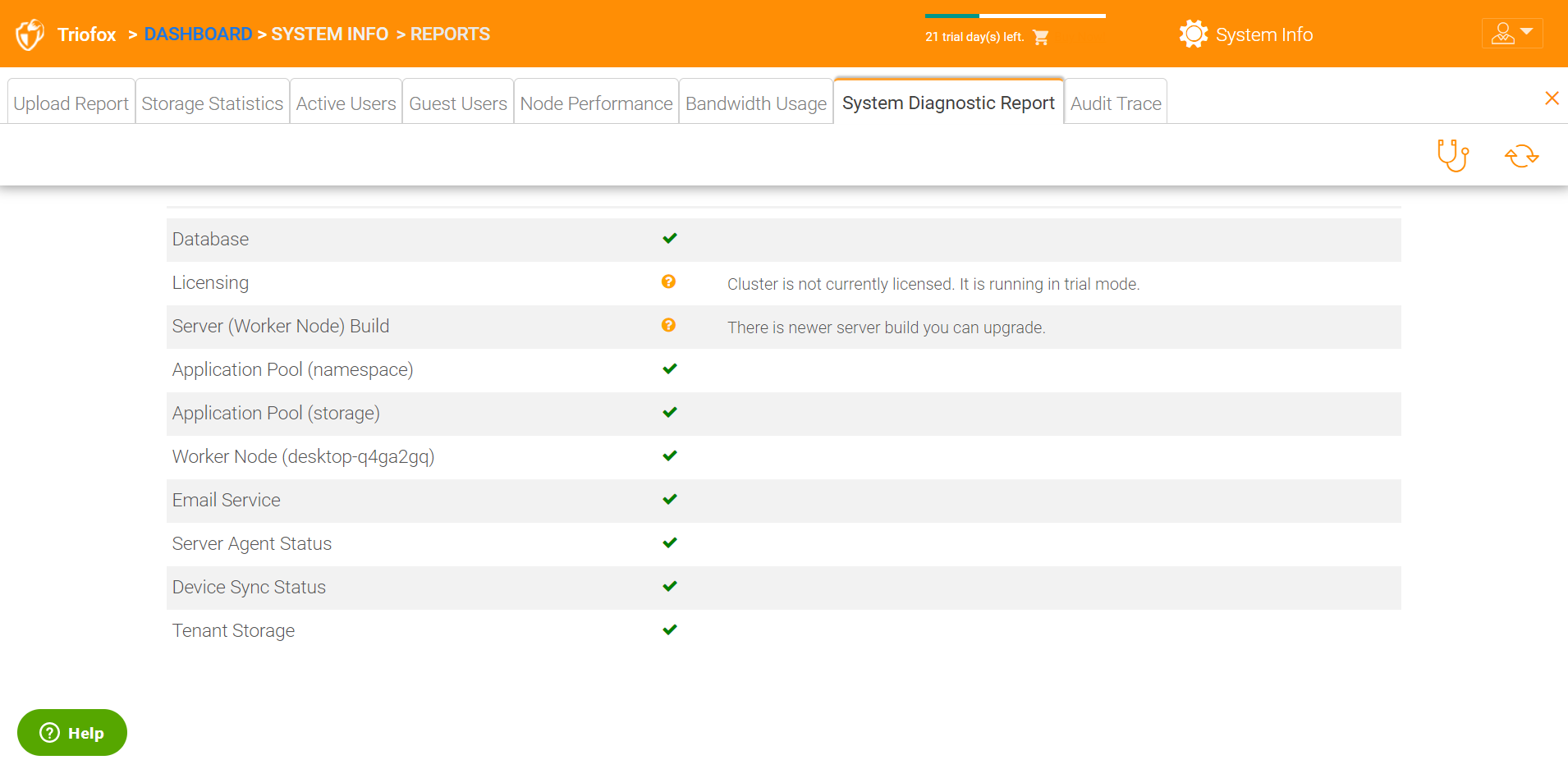The height and width of the screenshot is (769, 1568).
Task: Switch to the Upload Report tab
Action: pos(71,102)
